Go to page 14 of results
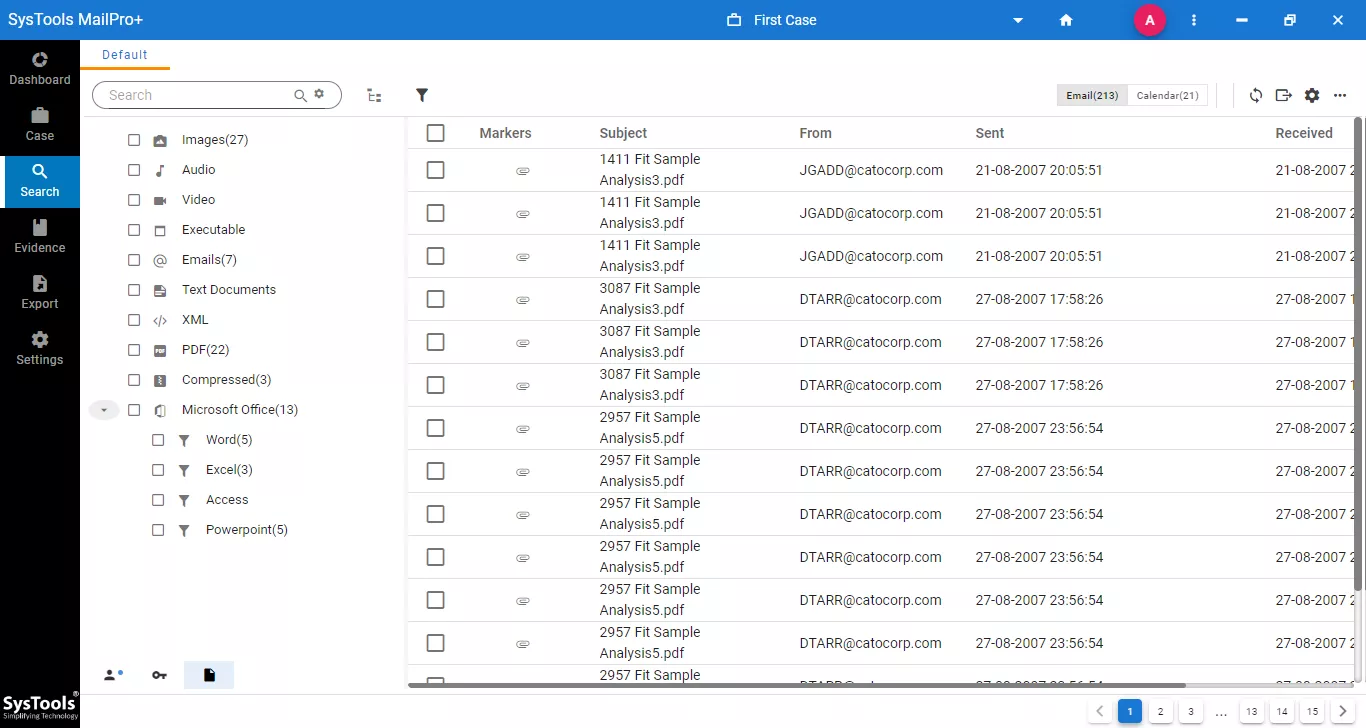This screenshot has width=1366, height=728. 1282,712
